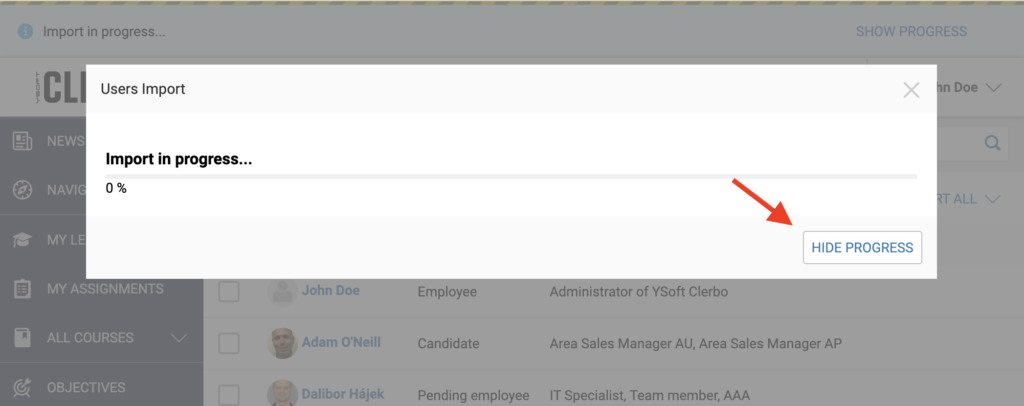
Task: Click the Show Progress link
Action: coord(911,31)
